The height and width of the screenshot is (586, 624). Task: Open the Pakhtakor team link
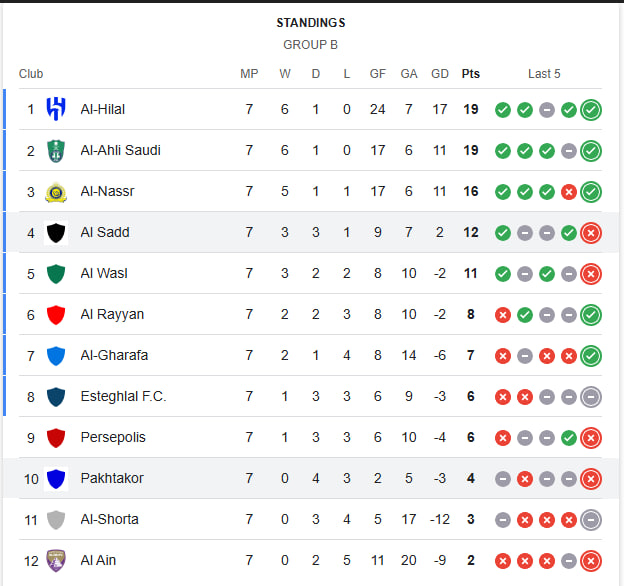pos(112,478)
